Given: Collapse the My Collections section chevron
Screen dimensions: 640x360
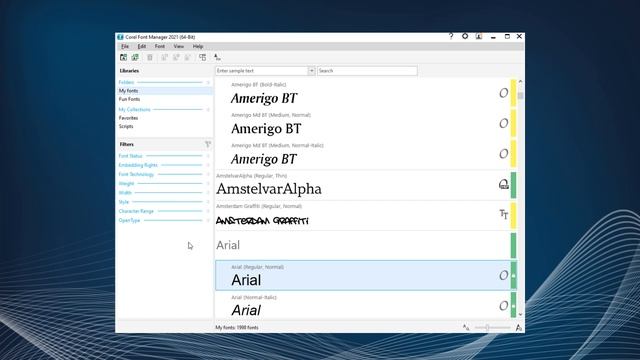Looking at the screenshot, I should click(x=208, y=109).
